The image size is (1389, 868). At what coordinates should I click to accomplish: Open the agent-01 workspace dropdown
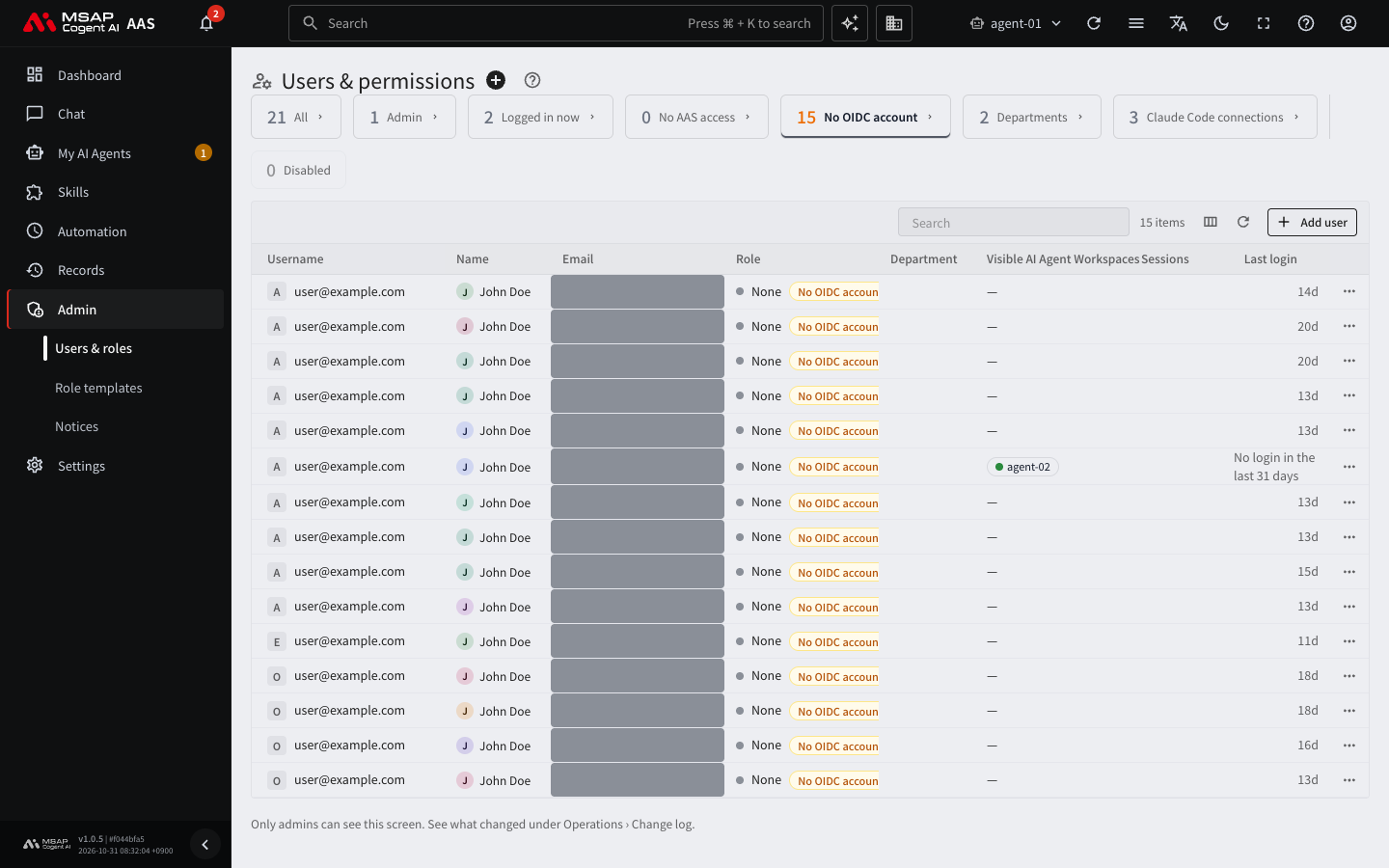(x=1016, y=23)
